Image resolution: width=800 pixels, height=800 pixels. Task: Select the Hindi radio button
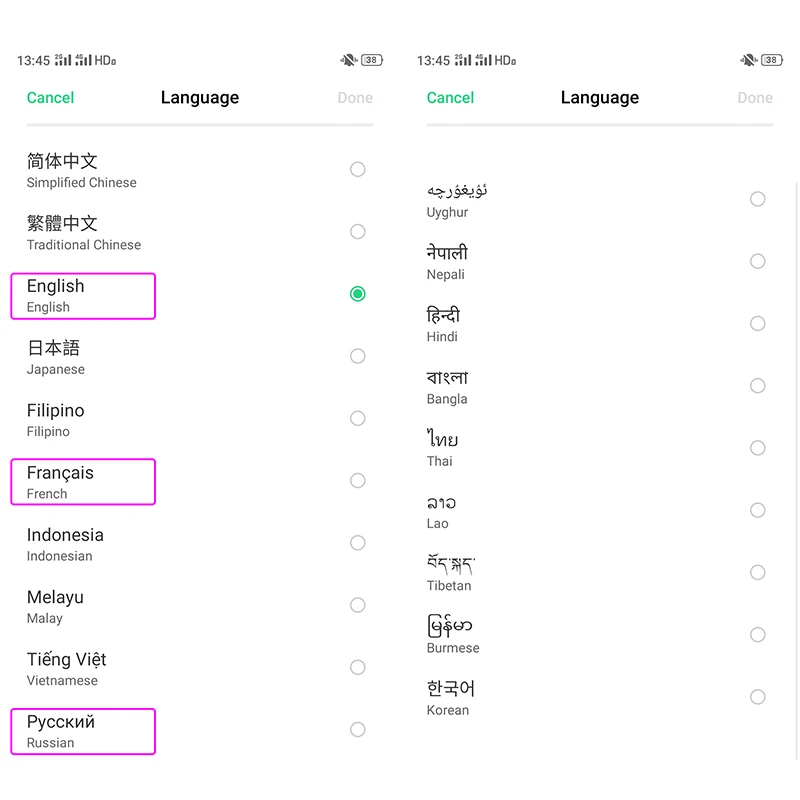pos(757,324)
